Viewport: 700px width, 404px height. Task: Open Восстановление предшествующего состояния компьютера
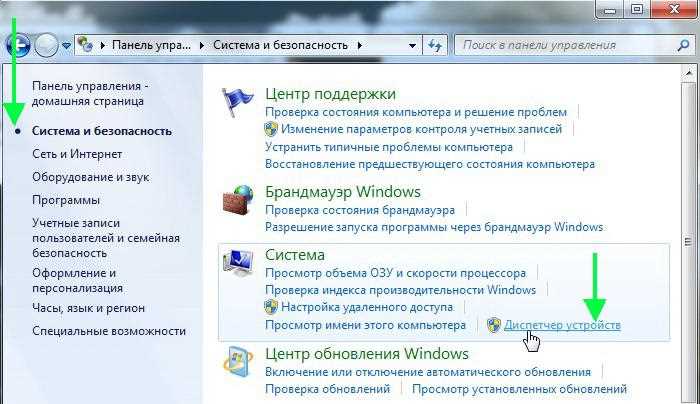tap(430, 164)
